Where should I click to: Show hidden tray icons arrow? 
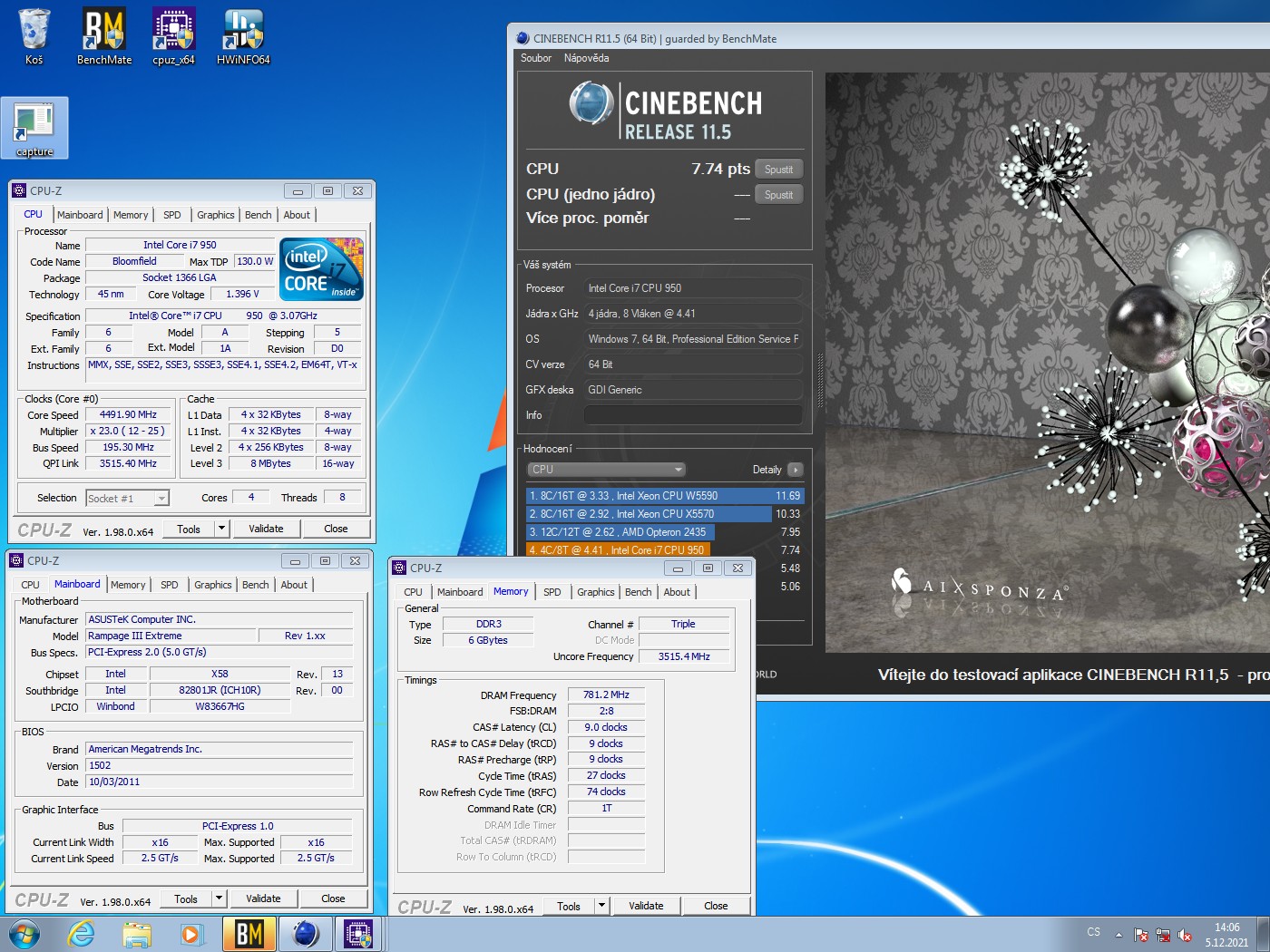pyautogui.click(x=1119, y=935)
